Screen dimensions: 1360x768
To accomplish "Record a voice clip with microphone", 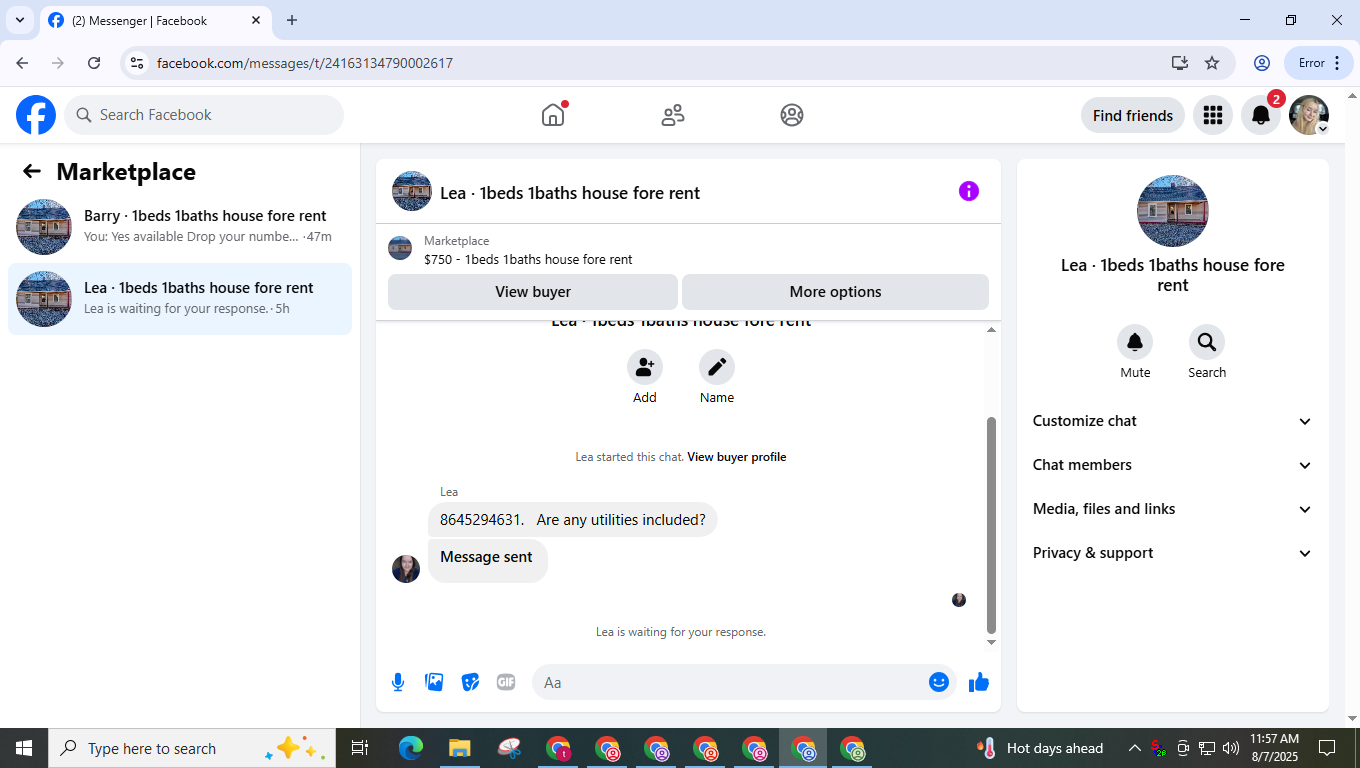I will [398, 682].
